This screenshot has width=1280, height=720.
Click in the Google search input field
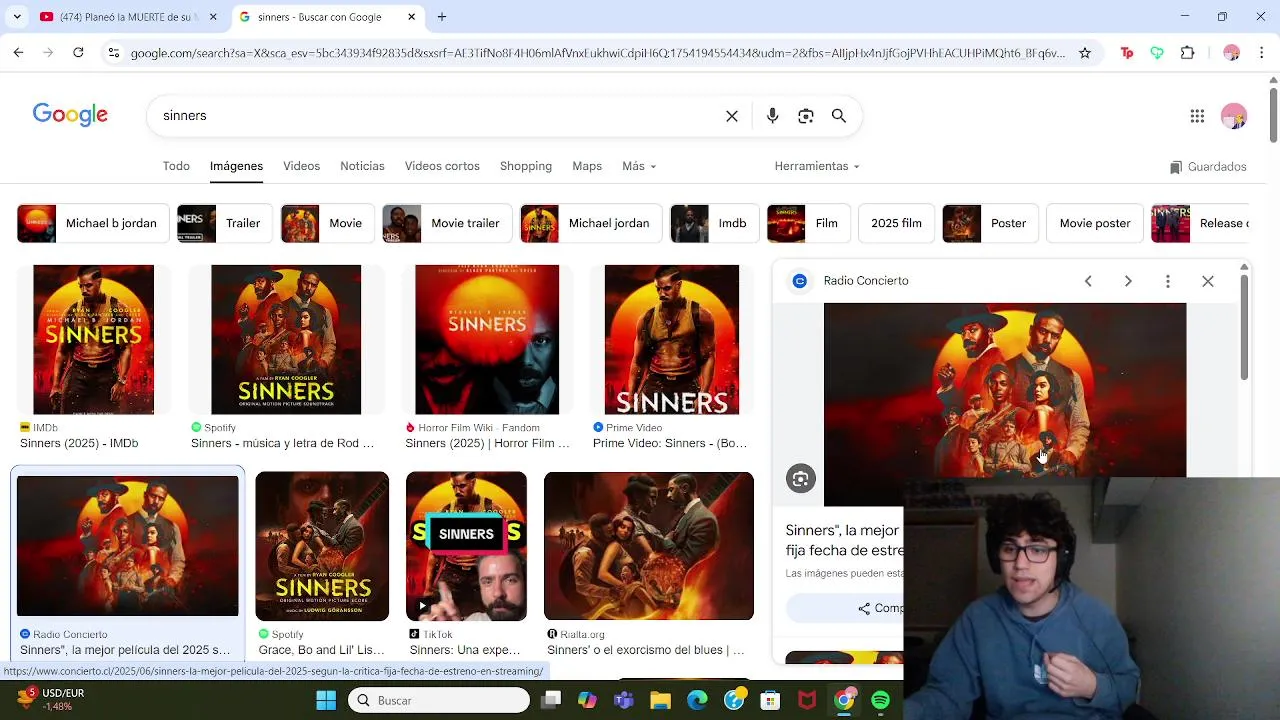point(440,116)
